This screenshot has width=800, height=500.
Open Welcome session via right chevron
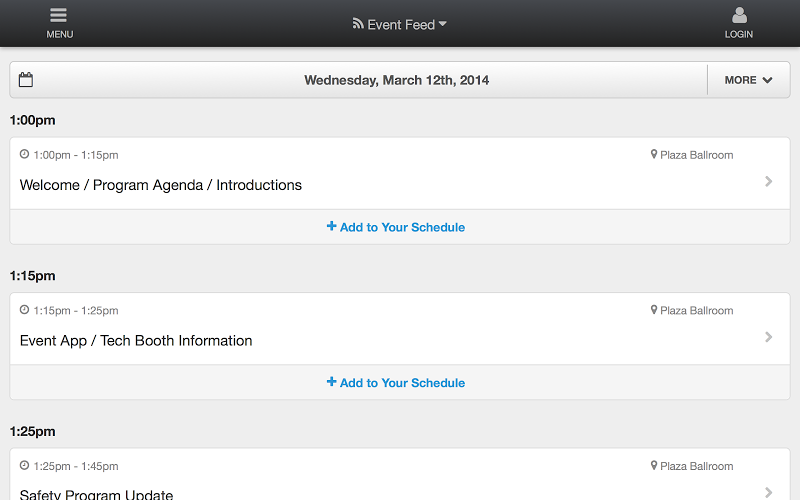pos(768,181)
